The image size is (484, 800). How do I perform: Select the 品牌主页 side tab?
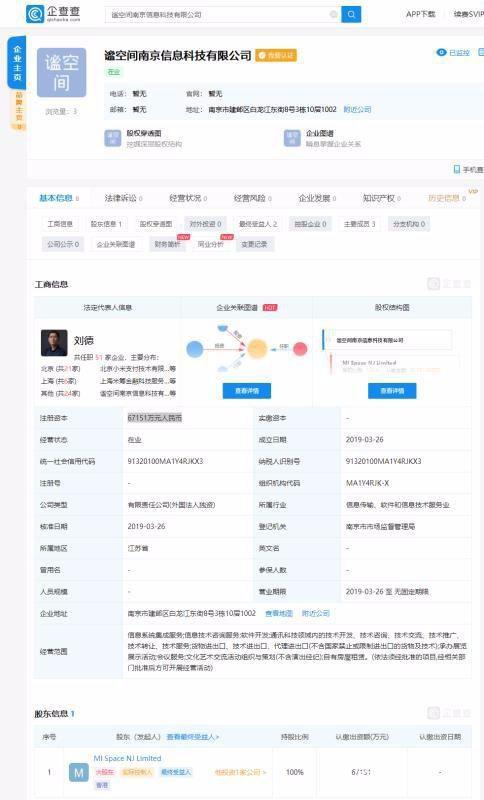[19, 110]
